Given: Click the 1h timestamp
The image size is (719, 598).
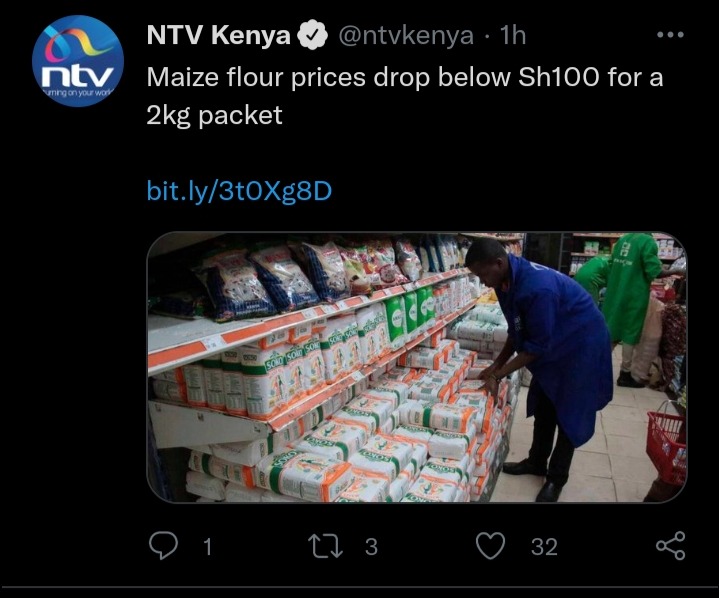Looking at the screenshot, I should tap(513, 35).
